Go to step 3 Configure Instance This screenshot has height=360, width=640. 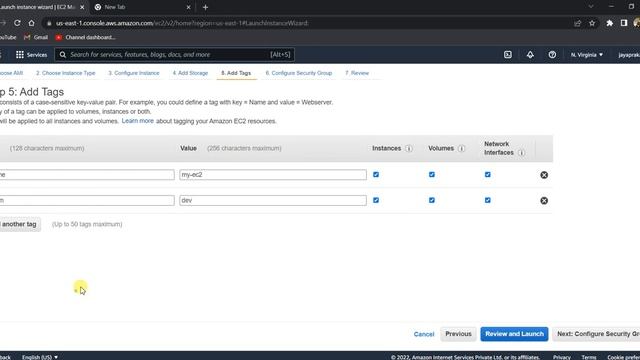coord(134,73)
